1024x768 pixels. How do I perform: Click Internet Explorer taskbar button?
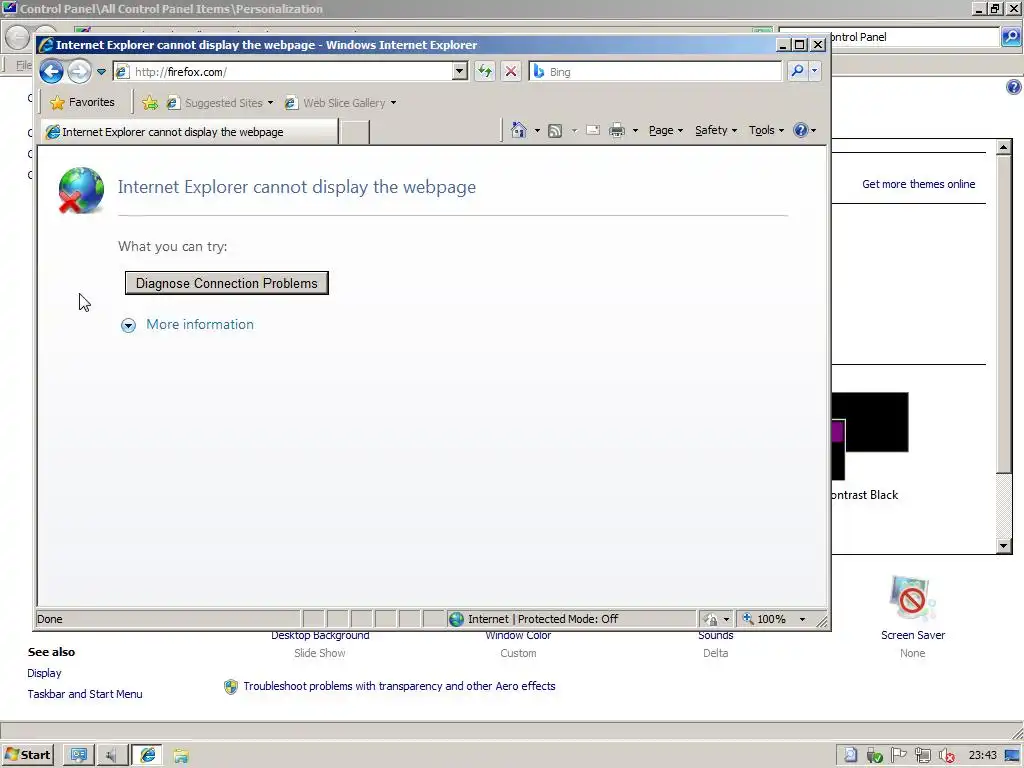point(148,755)
